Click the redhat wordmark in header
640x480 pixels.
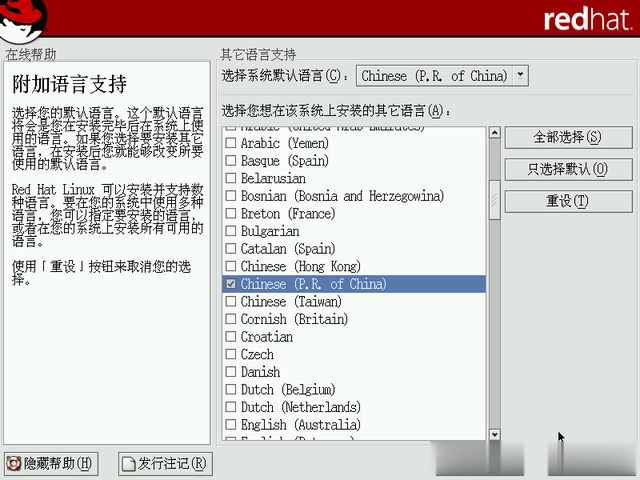(x=588, y=19)
